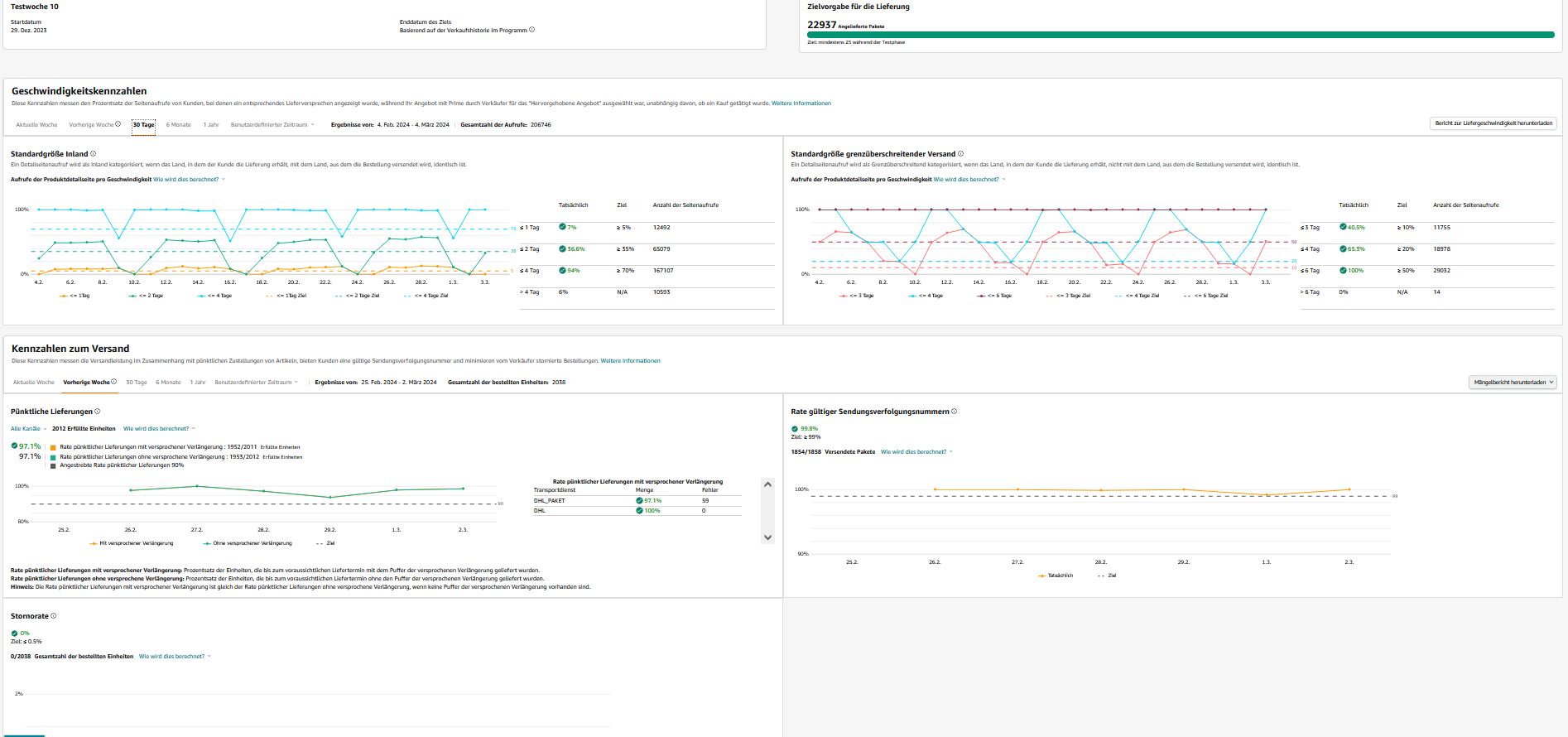Toggle 'Mit versprochener Verlängerung' legend entry
This screenshot has height=737, width=1568.
click(132, 543)
